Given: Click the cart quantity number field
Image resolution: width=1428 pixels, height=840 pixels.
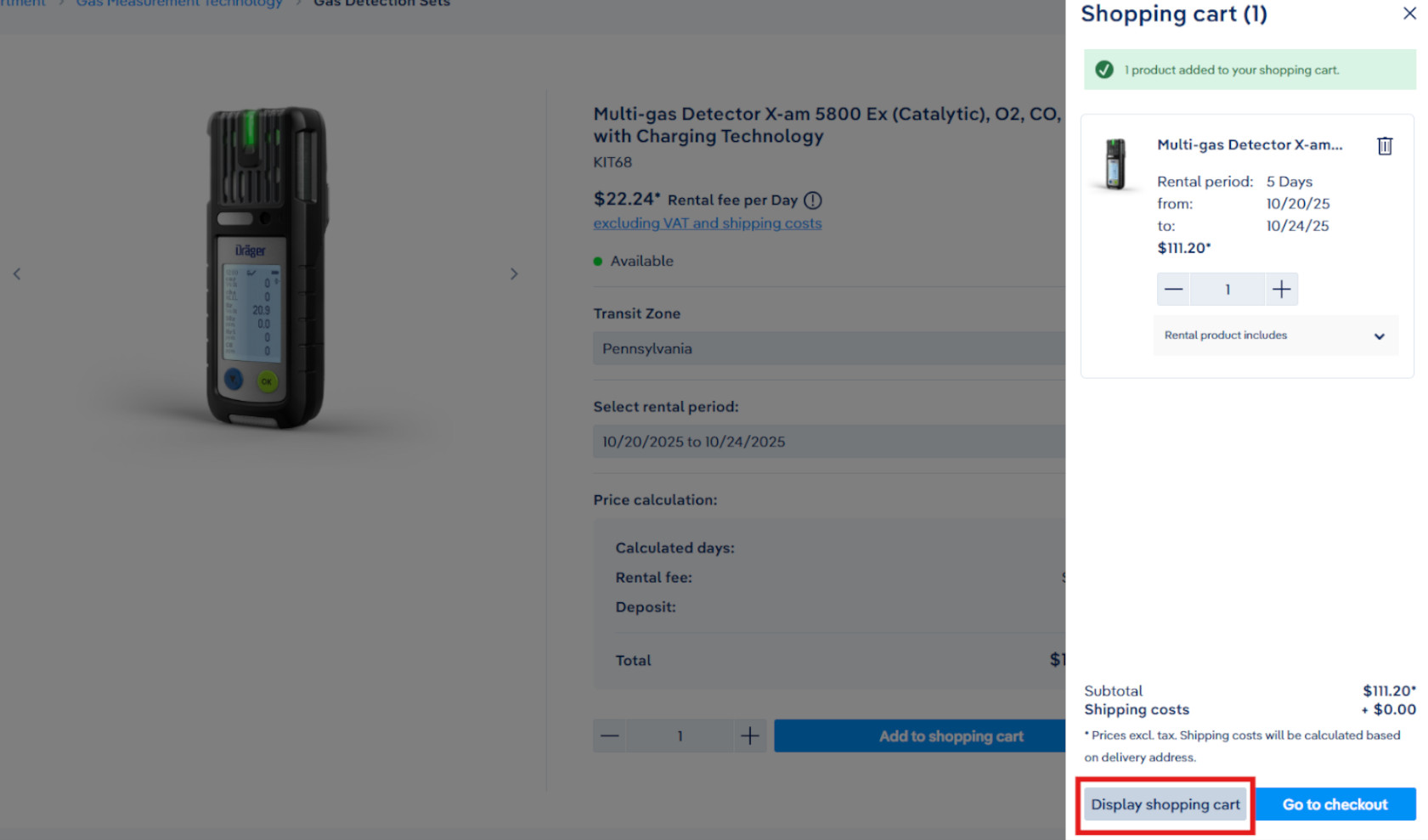Looking at the screenshot, I should click(1228, 290).
